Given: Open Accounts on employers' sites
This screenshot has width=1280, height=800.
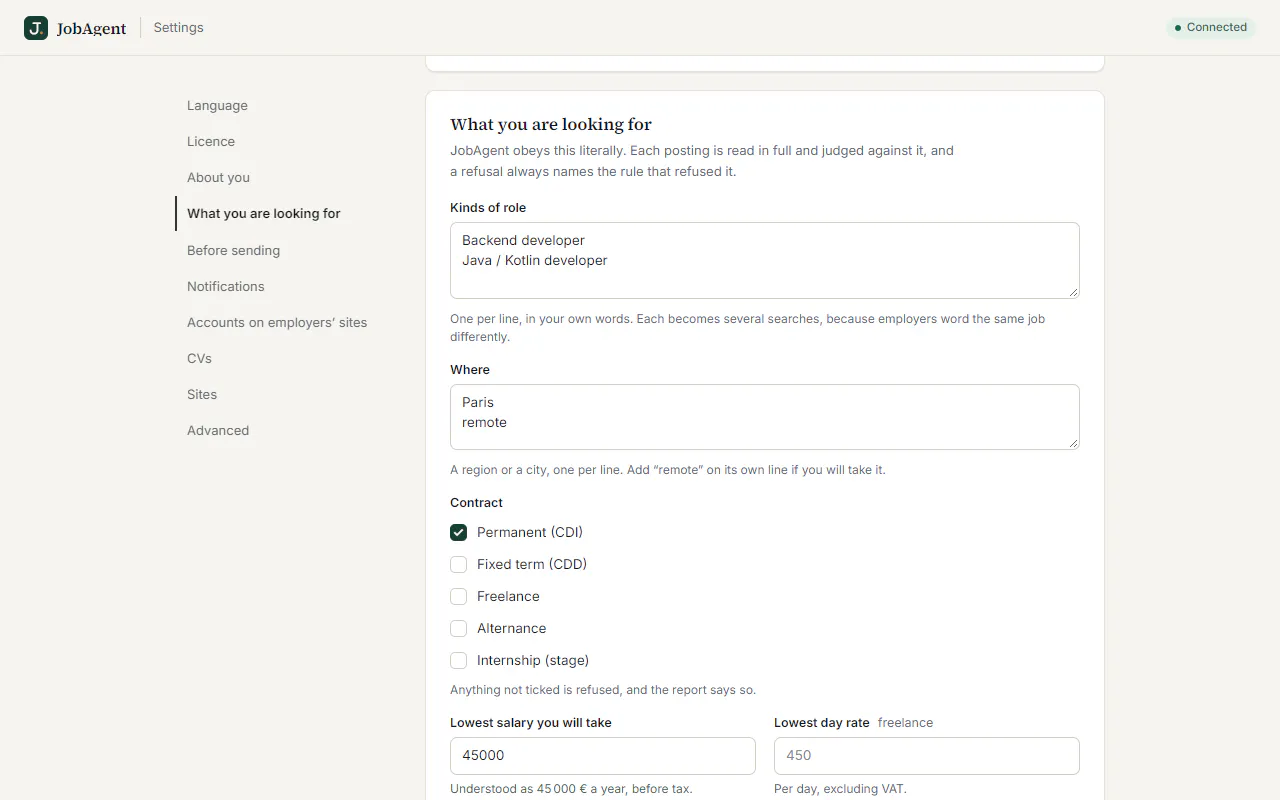Looking at the screenshot, I should (x=277, y=322).
